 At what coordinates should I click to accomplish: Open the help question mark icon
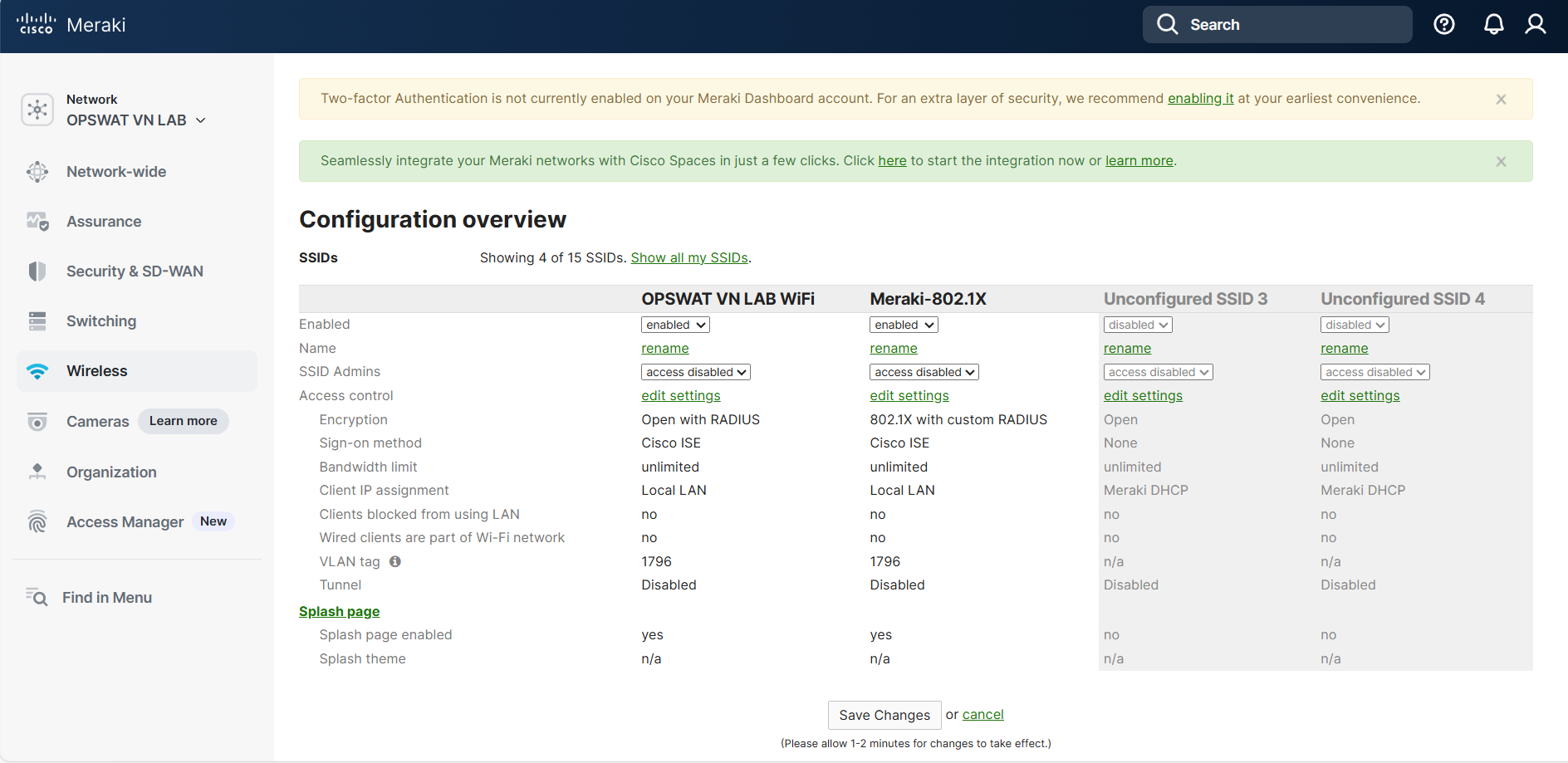coord(1444,25)
